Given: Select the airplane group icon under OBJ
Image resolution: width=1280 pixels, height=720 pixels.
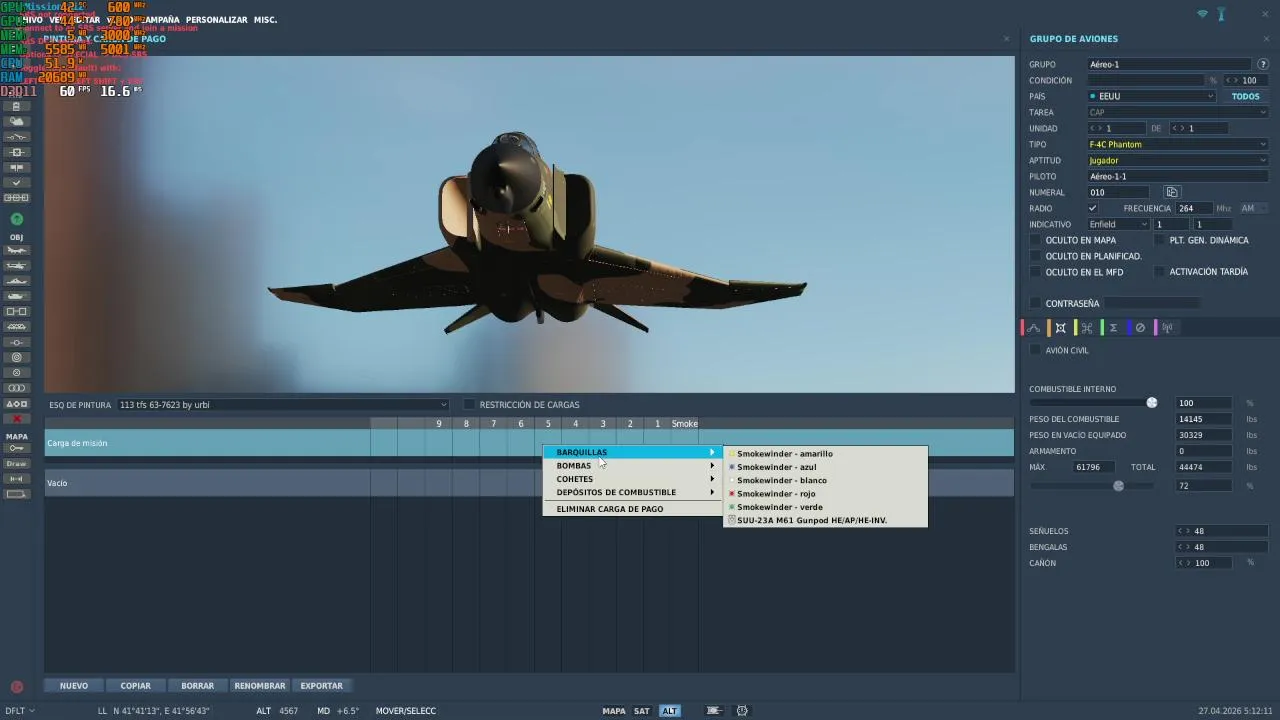Looking at the screenshot, I should (16, 251).
